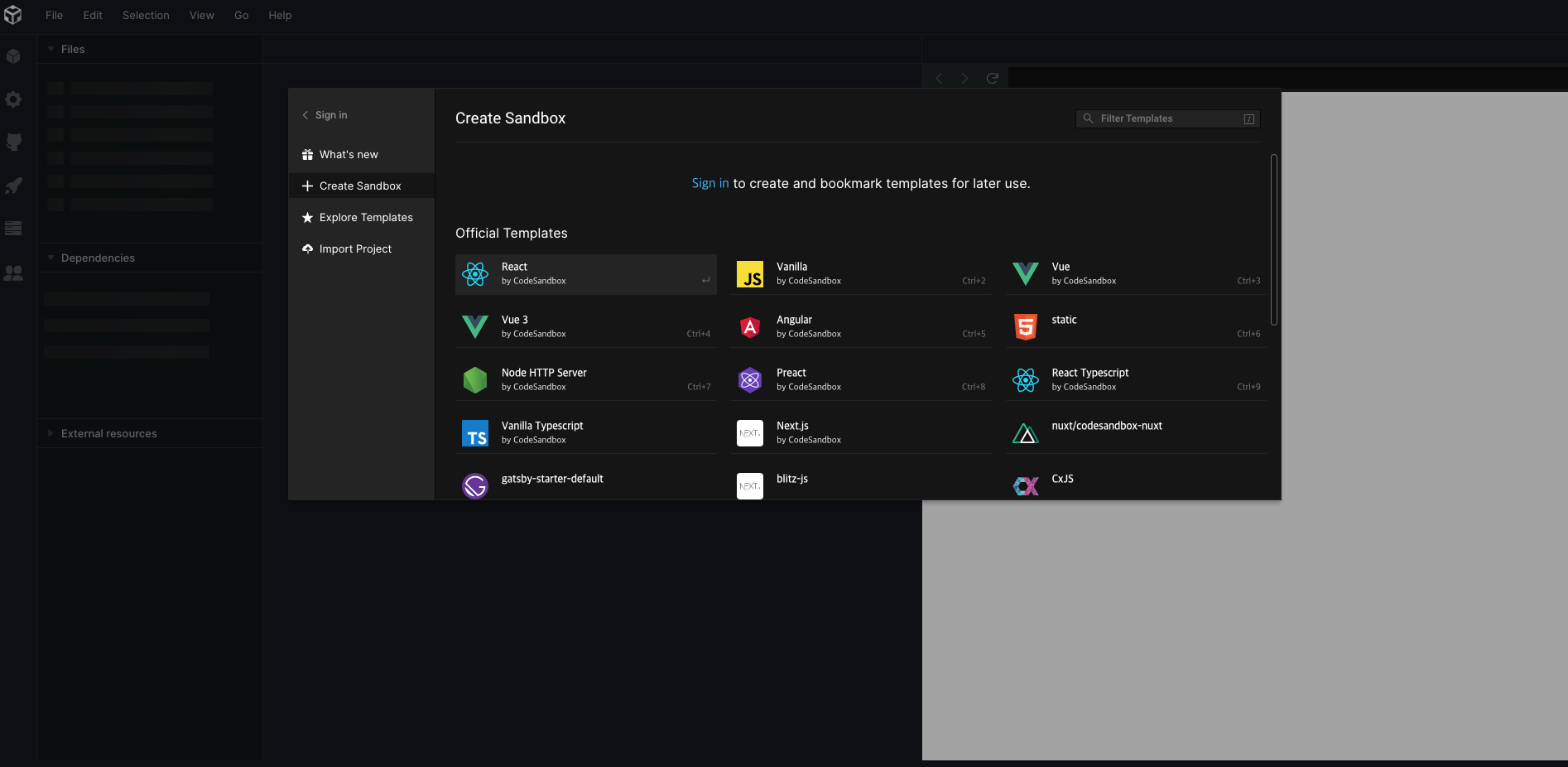Click the Preact logo icon
The image size is (1568, 767).
[750, 380]
